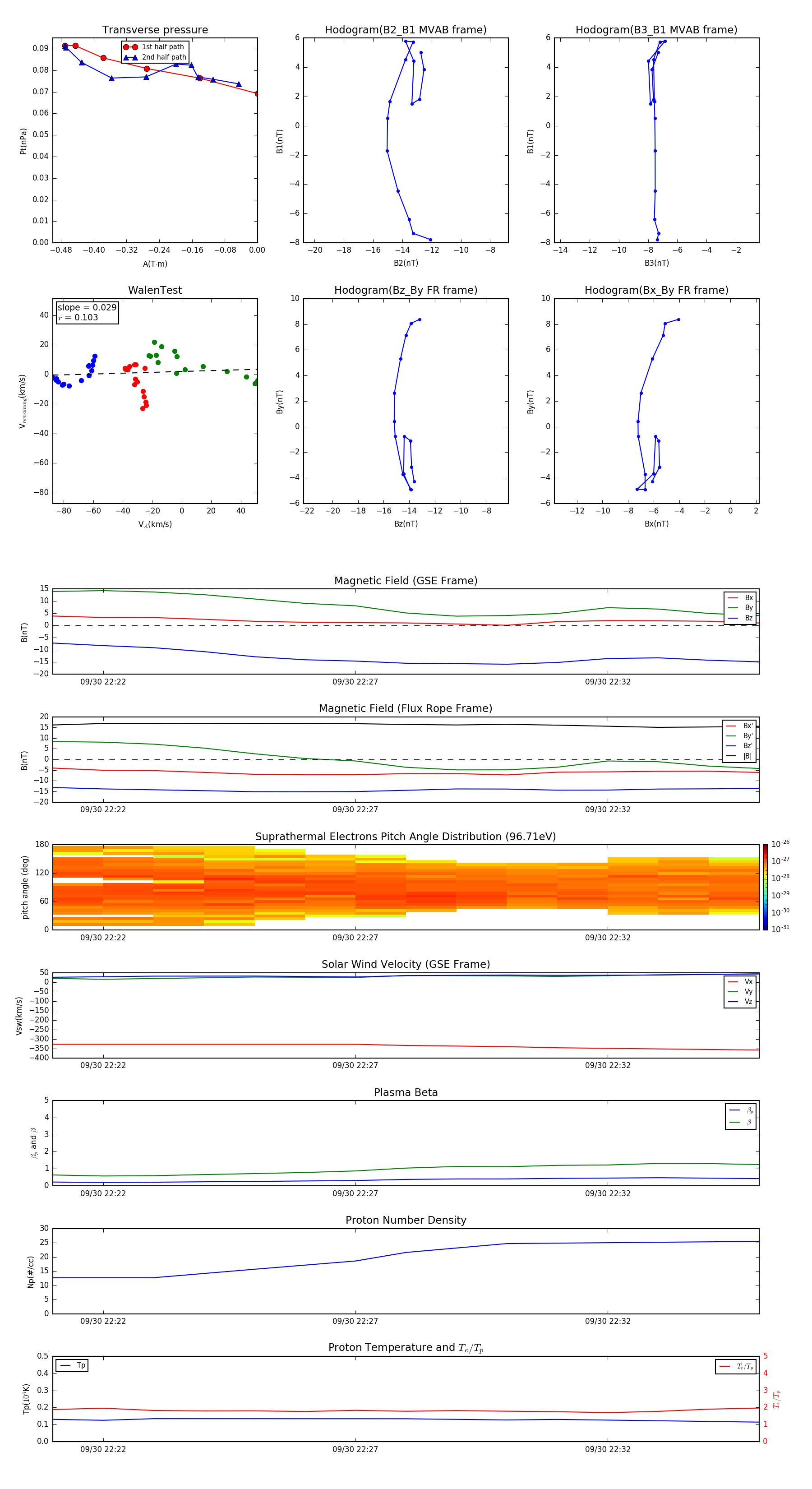Click the 'Hodogram(Bx_By FR frame)' title
The height and width of the screenshot is (1489, 812).
click(x=656, y=290)
